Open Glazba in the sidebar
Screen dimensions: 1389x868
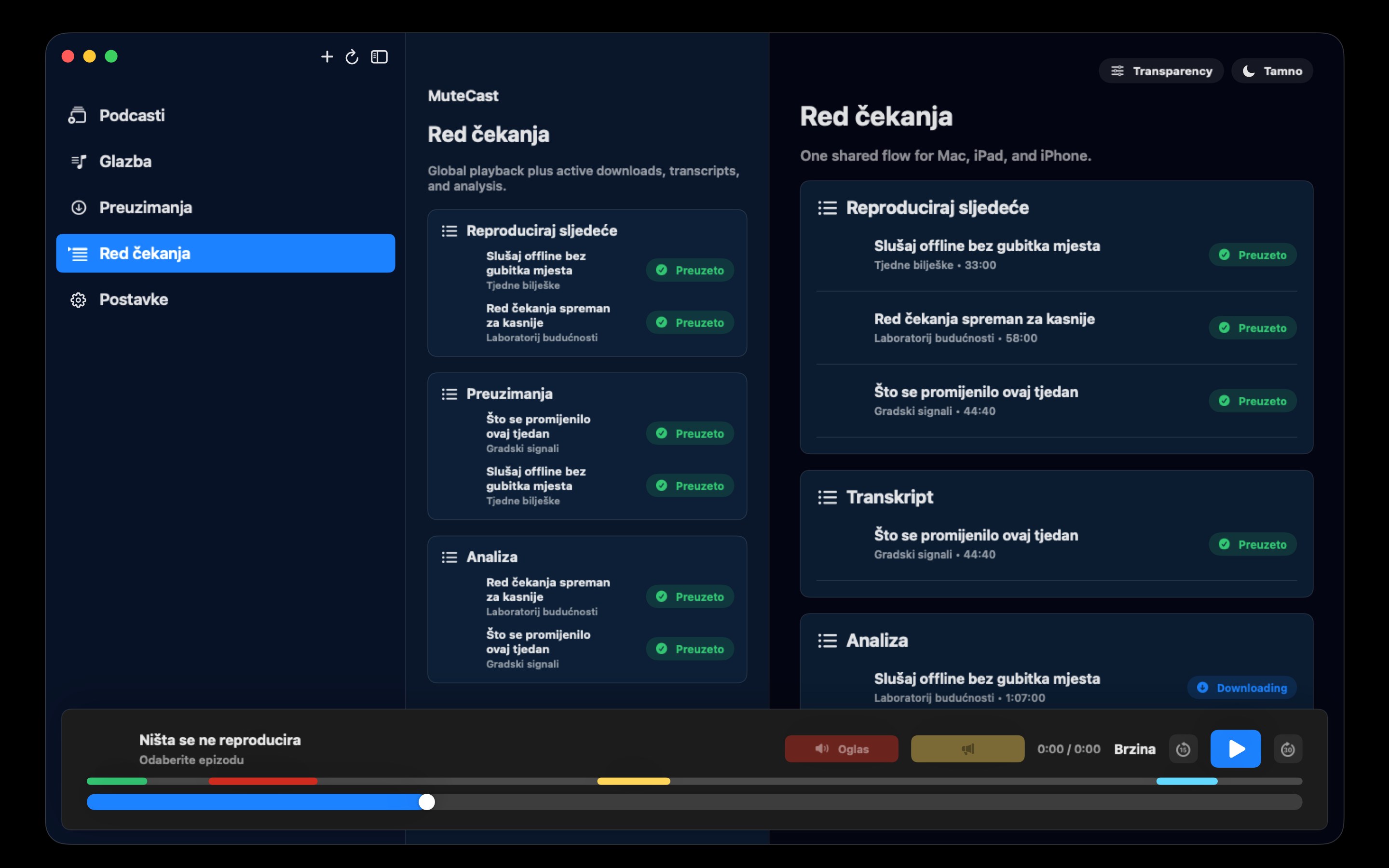pyautogui.click(x=226, y=162)
